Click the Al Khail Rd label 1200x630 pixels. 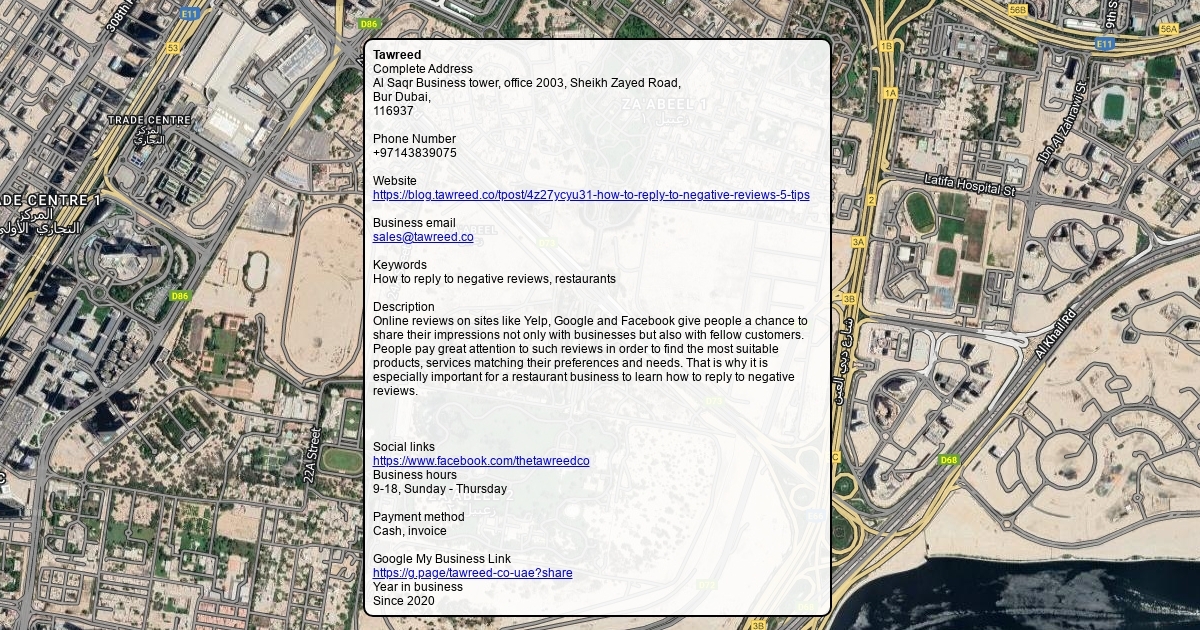point(1055,333)
